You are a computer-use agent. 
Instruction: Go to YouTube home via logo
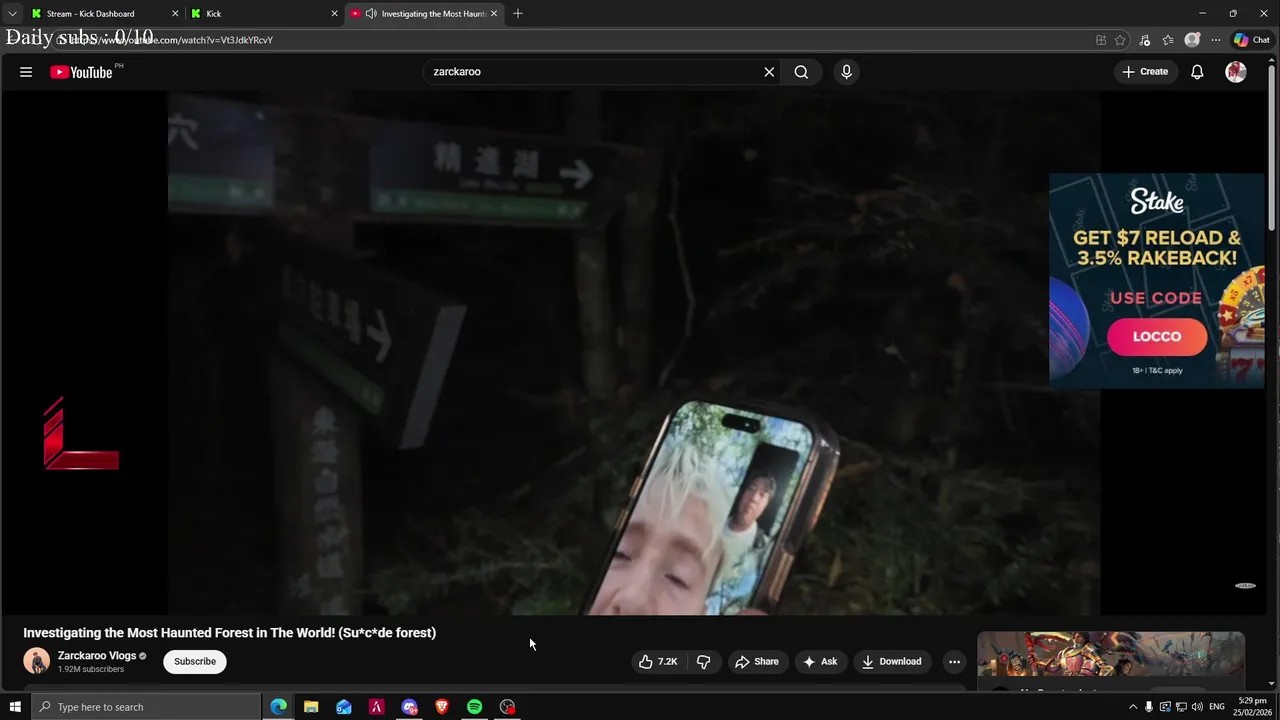tap(81, 72)
